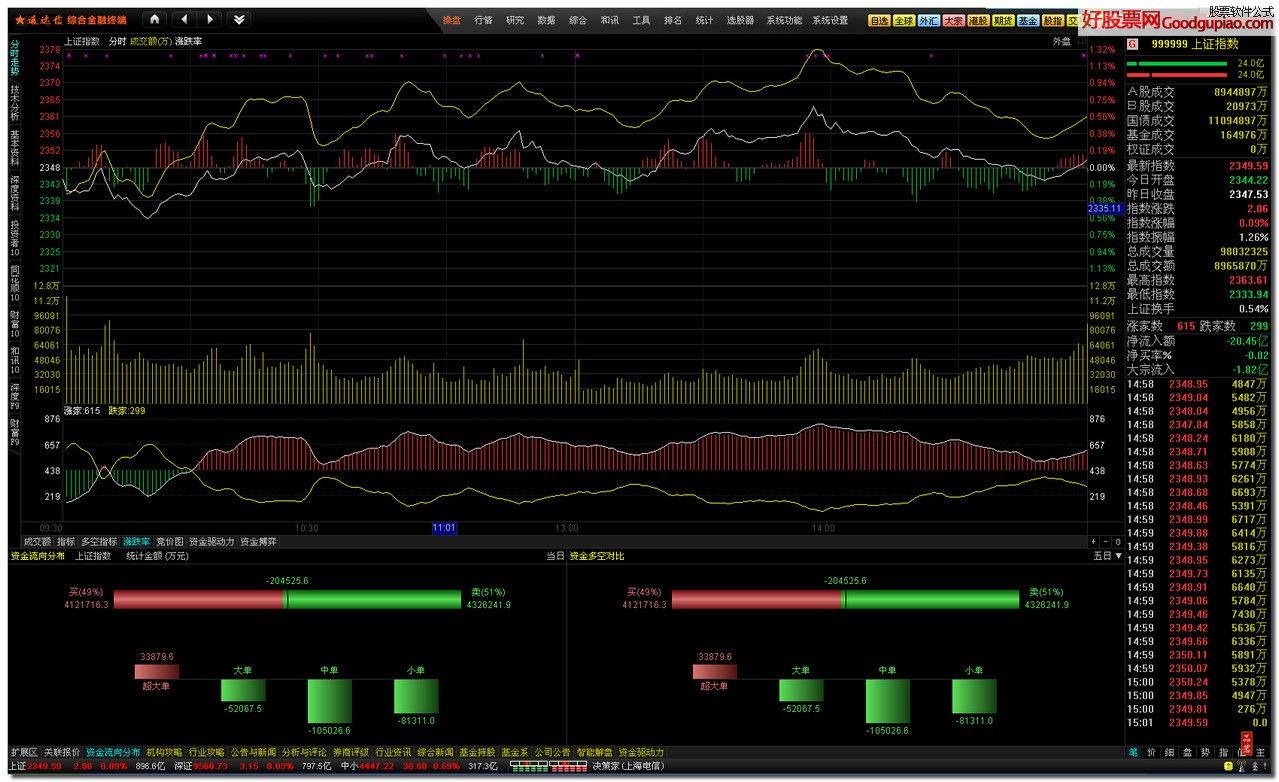1279x782 pixels.
Task: Open the 行业资讯 bottom tab
Action: coord(393,752)
